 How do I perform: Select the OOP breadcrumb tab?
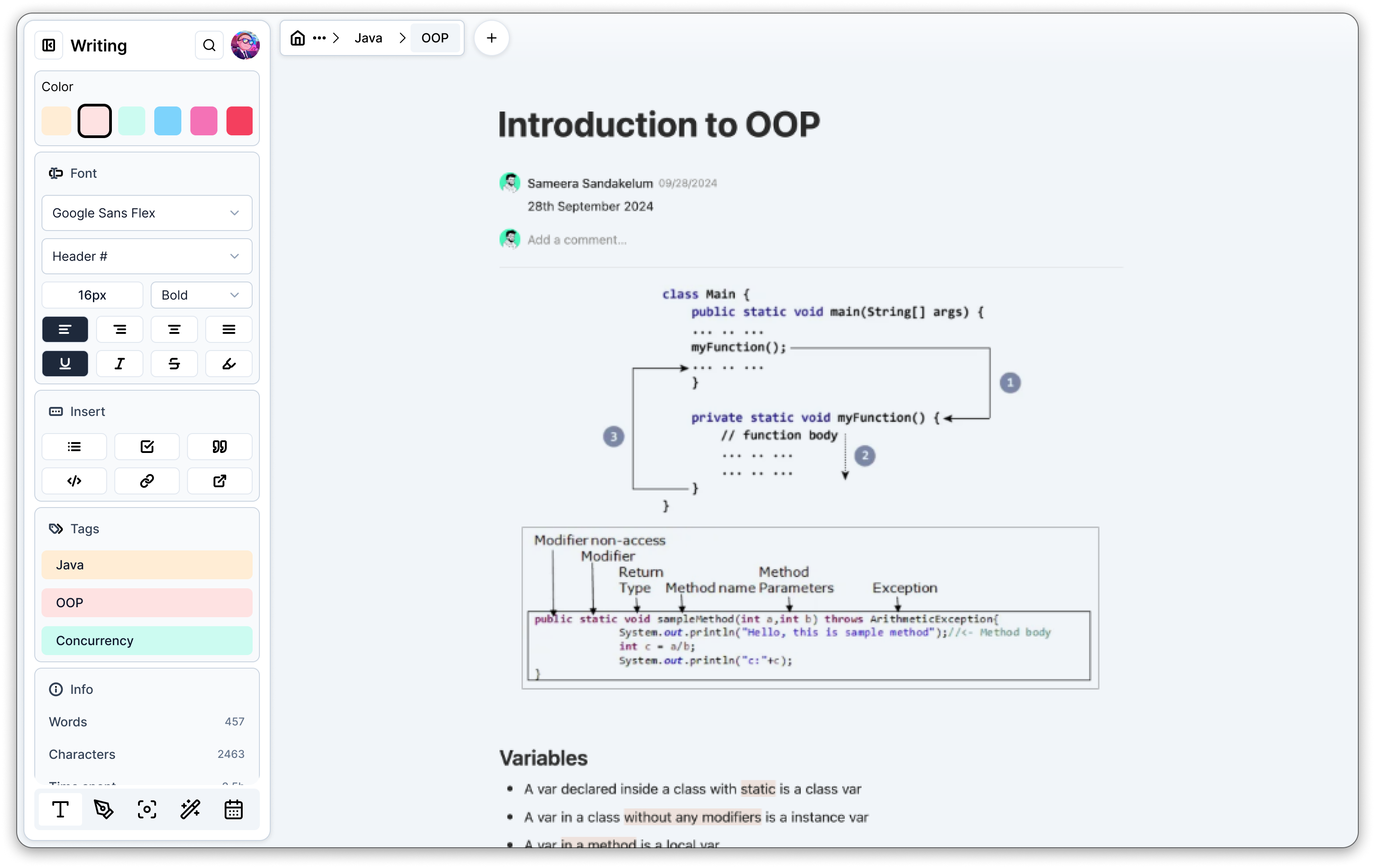(x=434, y=38)
